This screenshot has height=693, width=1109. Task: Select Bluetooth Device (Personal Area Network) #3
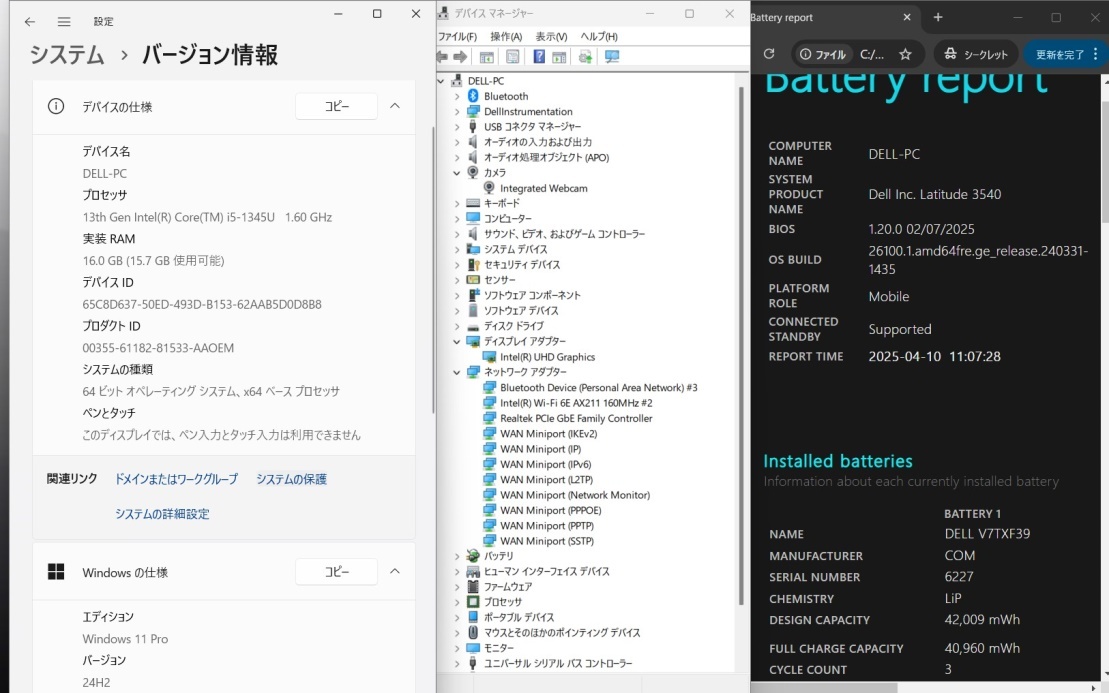click(598, 388)
